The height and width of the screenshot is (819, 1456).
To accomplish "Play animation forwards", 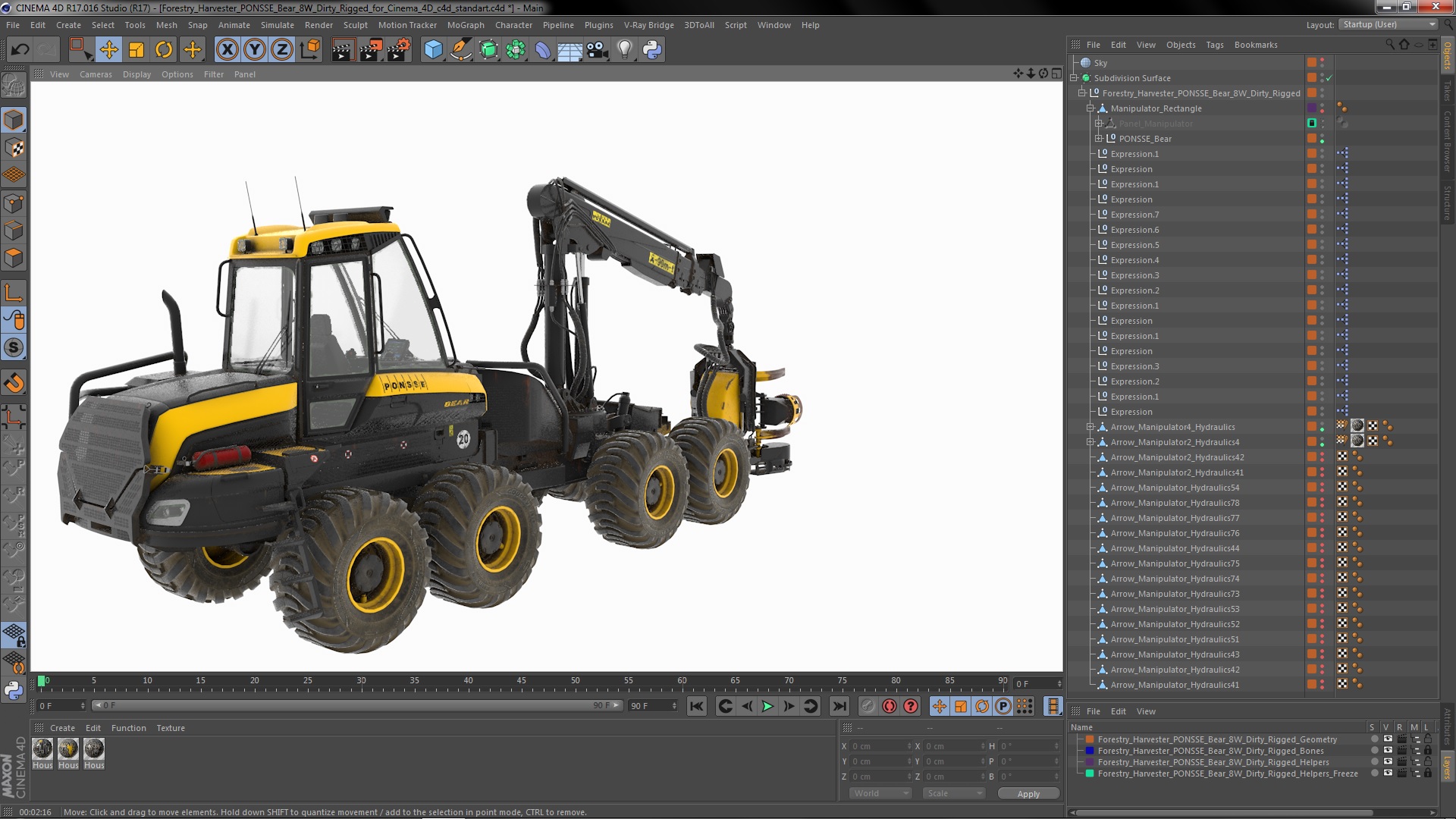I will coord(767,706).
